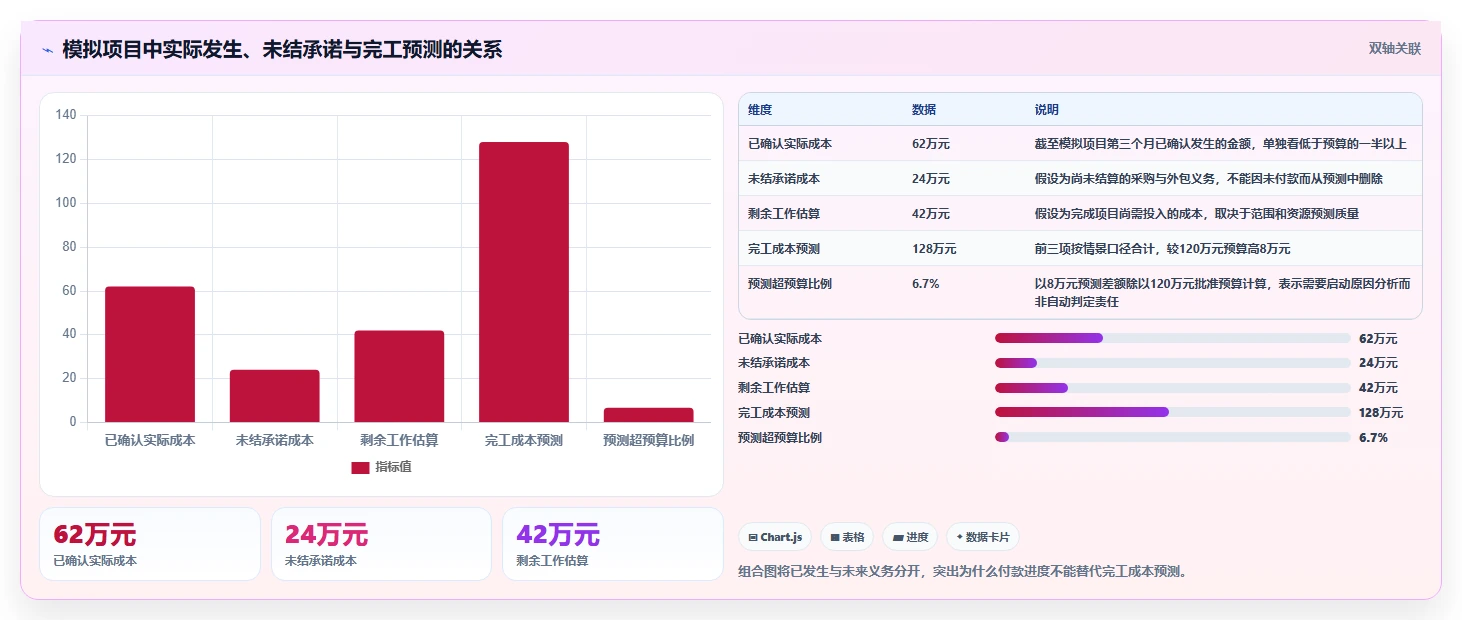Click the 128万元 value beside progress bar
Screen dimensions: 1462x620
point(1381,413)
